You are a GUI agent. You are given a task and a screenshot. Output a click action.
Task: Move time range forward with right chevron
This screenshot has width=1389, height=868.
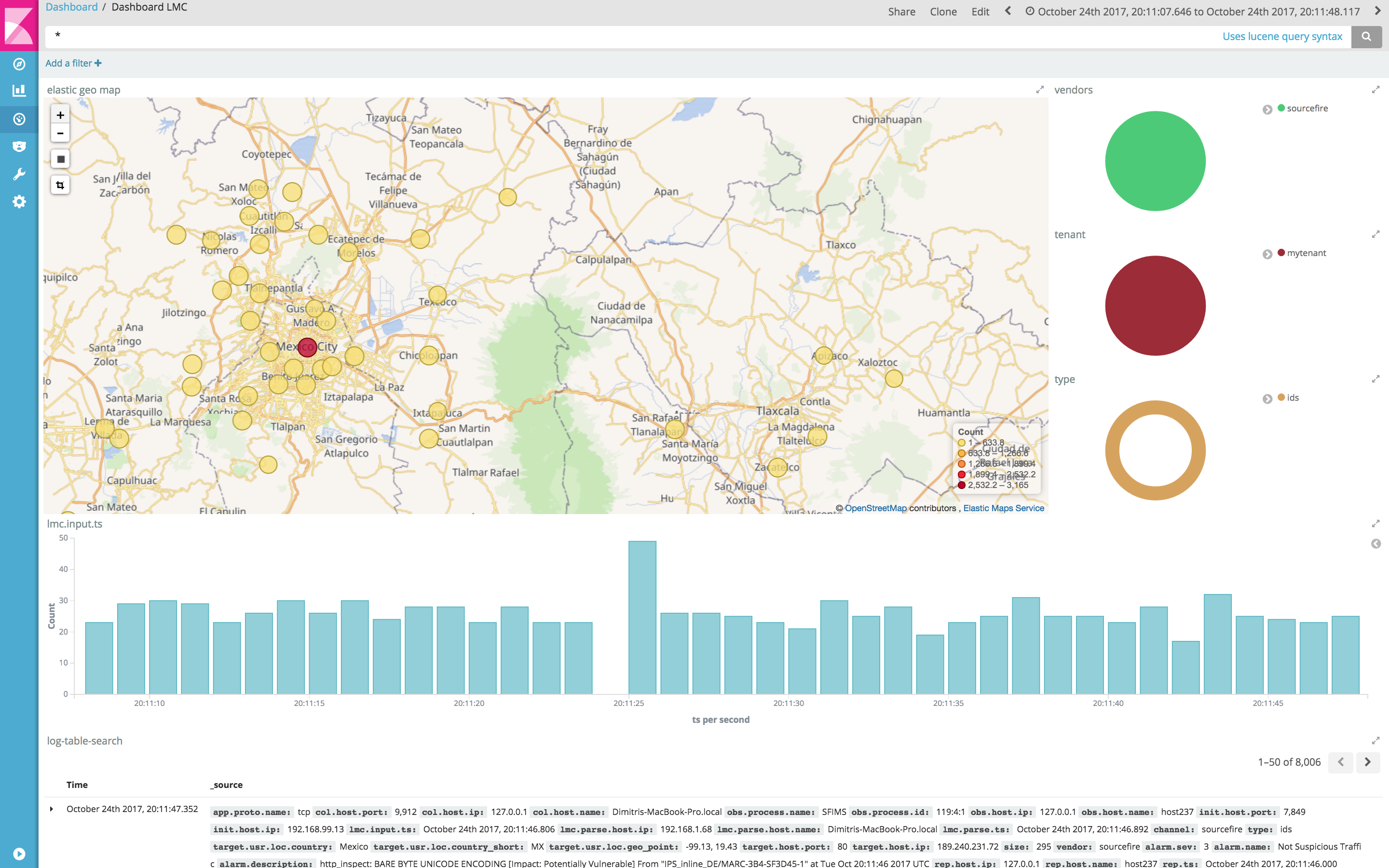coord(1378,11)
